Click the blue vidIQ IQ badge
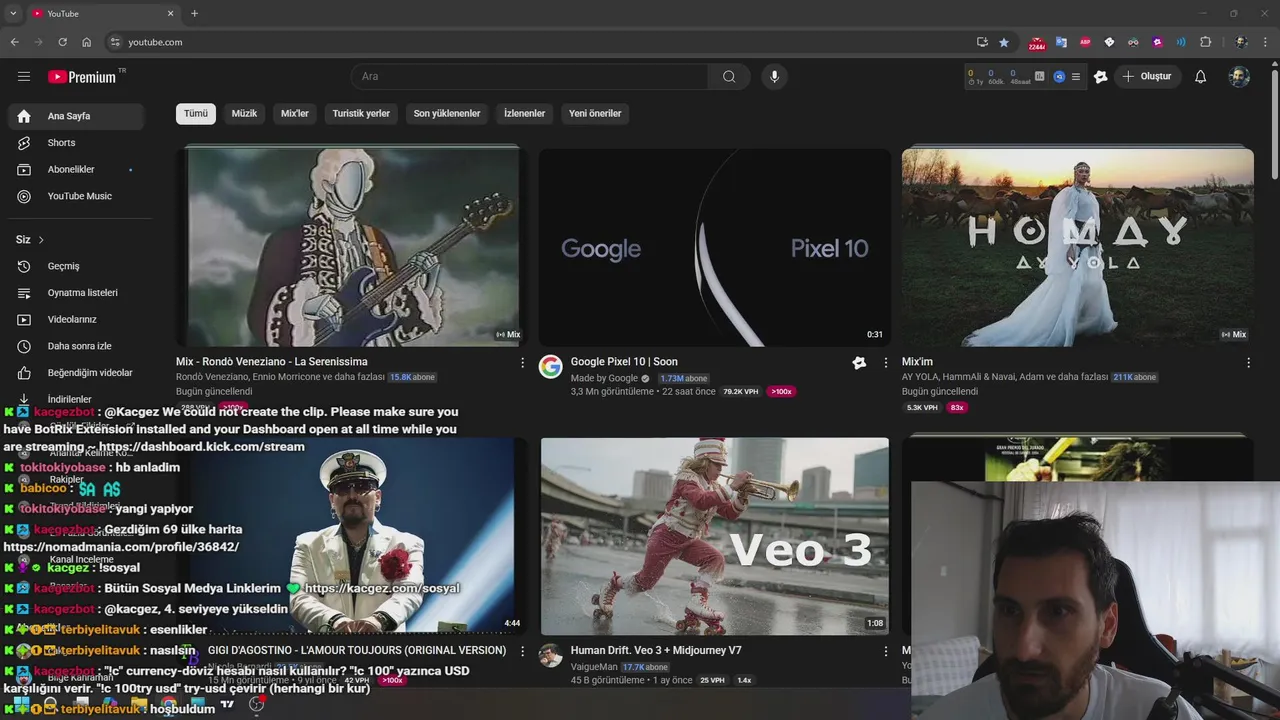The height and width of the screenshot is (720, 1280). coord(1059,76)
